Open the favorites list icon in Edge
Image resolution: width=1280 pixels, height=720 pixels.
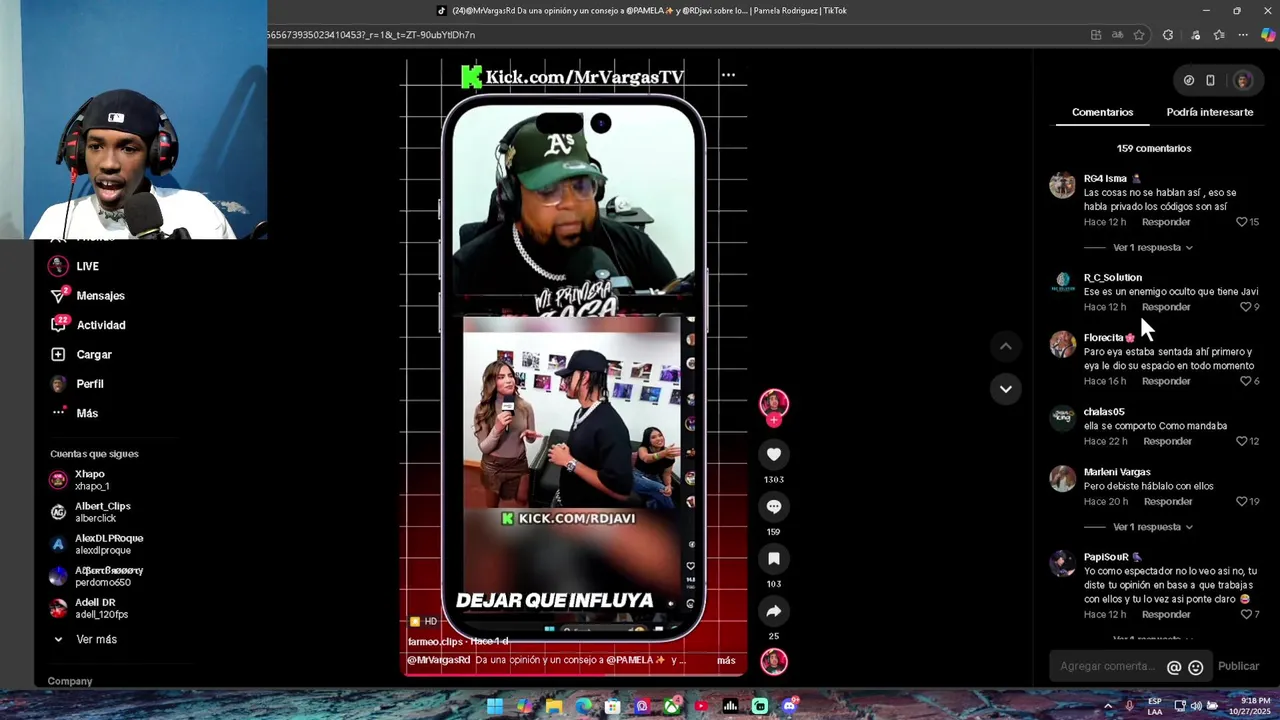1219,35
